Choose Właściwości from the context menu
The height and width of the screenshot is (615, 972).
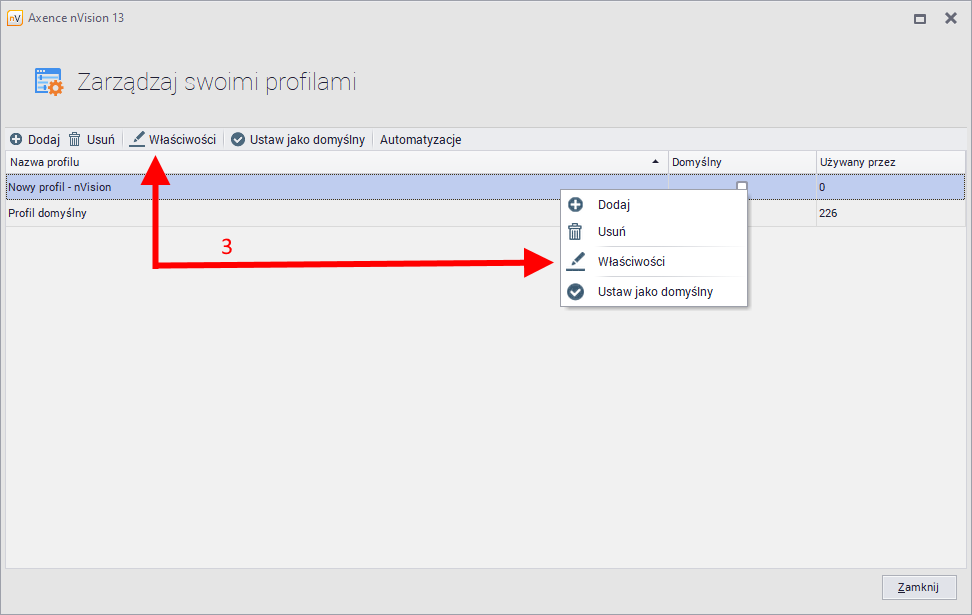[631, 262]
